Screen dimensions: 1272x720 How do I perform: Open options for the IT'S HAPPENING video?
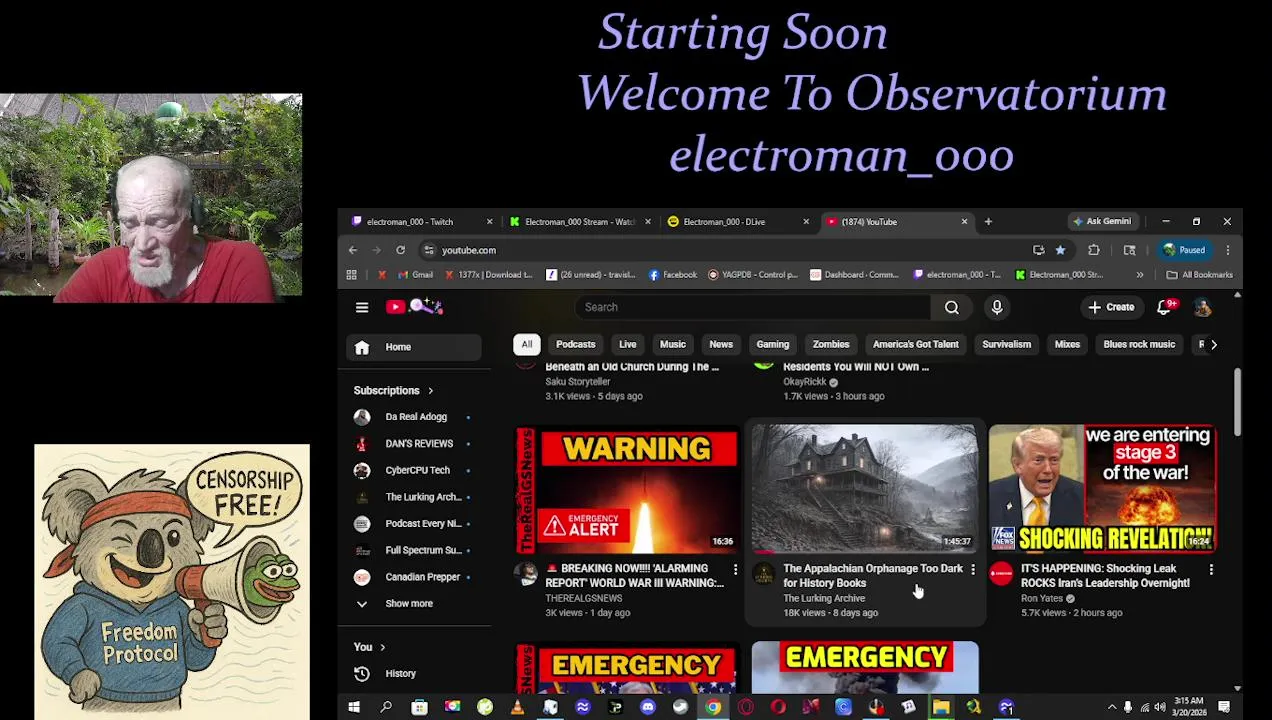point(1211,570)
